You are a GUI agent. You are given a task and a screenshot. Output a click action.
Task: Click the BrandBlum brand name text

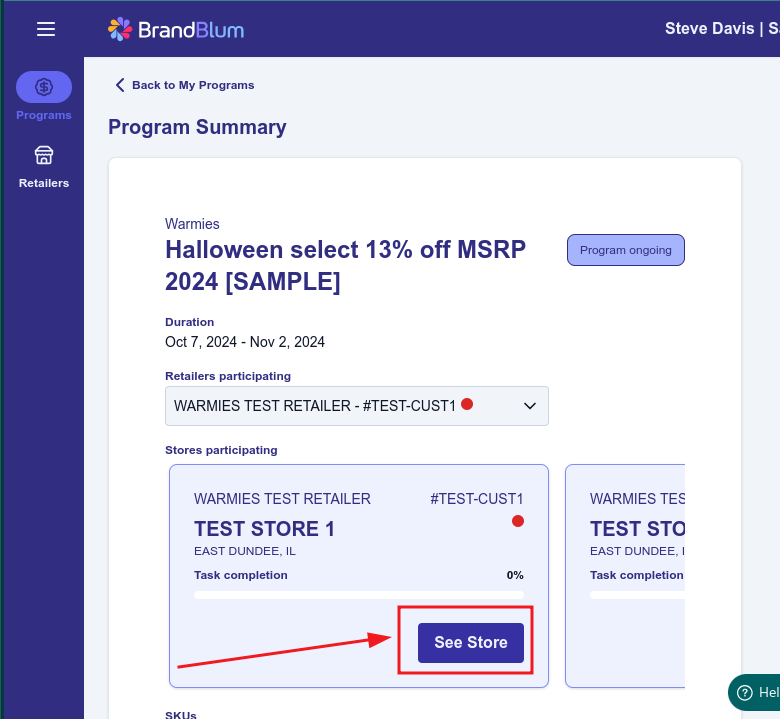click(191, 30)
